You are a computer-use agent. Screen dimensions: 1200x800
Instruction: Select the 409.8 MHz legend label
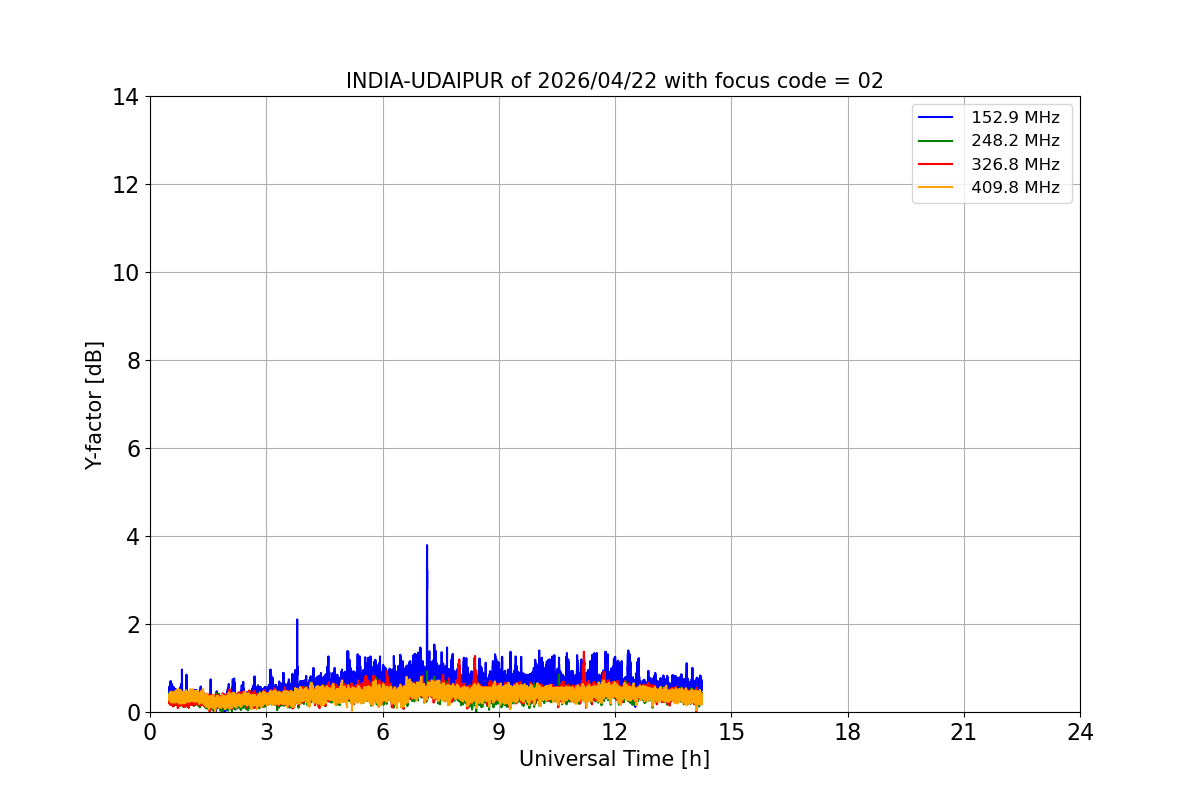(x=1015, y=187)
